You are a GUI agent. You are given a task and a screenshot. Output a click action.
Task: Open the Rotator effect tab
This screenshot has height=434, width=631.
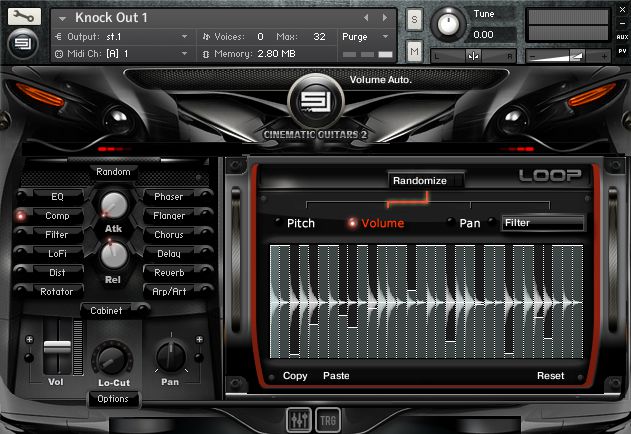(56, 291)
